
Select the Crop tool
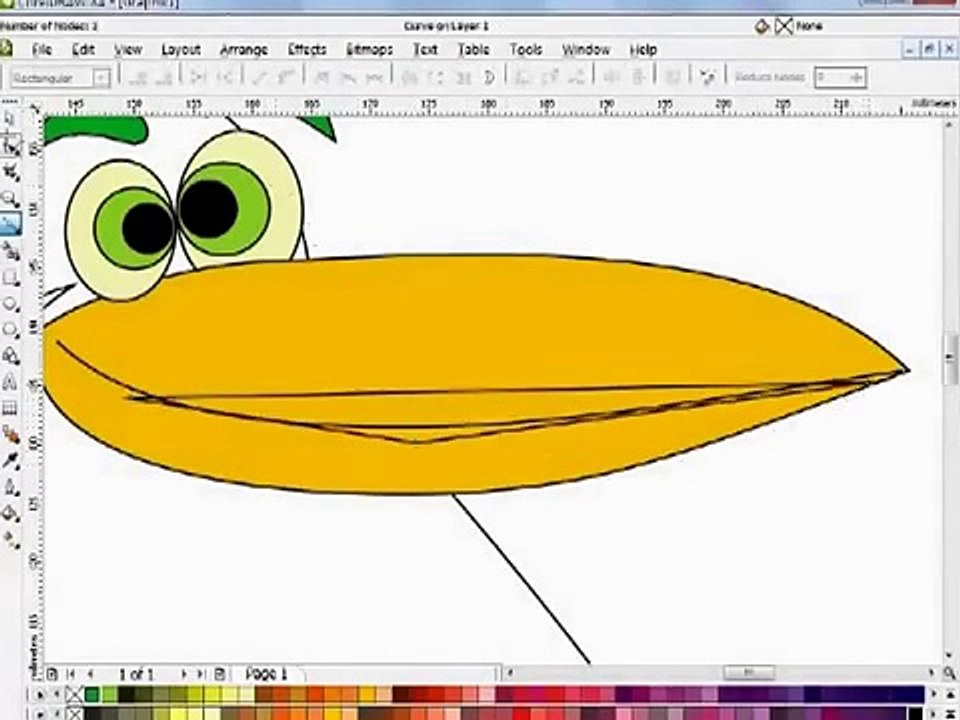click(10, 173)
